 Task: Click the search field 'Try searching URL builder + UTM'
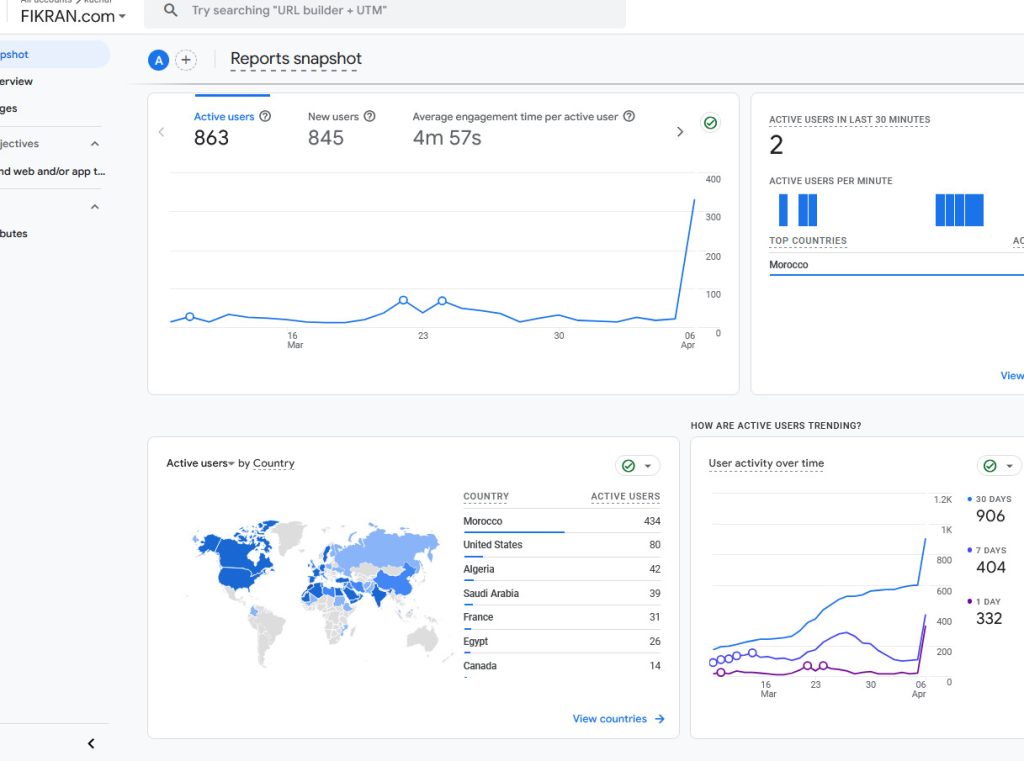[385, 12]
